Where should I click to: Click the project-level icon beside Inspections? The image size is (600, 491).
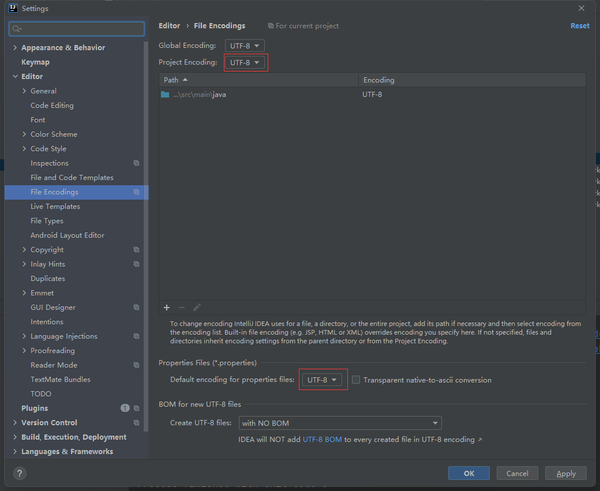click(x=136, y=163)
